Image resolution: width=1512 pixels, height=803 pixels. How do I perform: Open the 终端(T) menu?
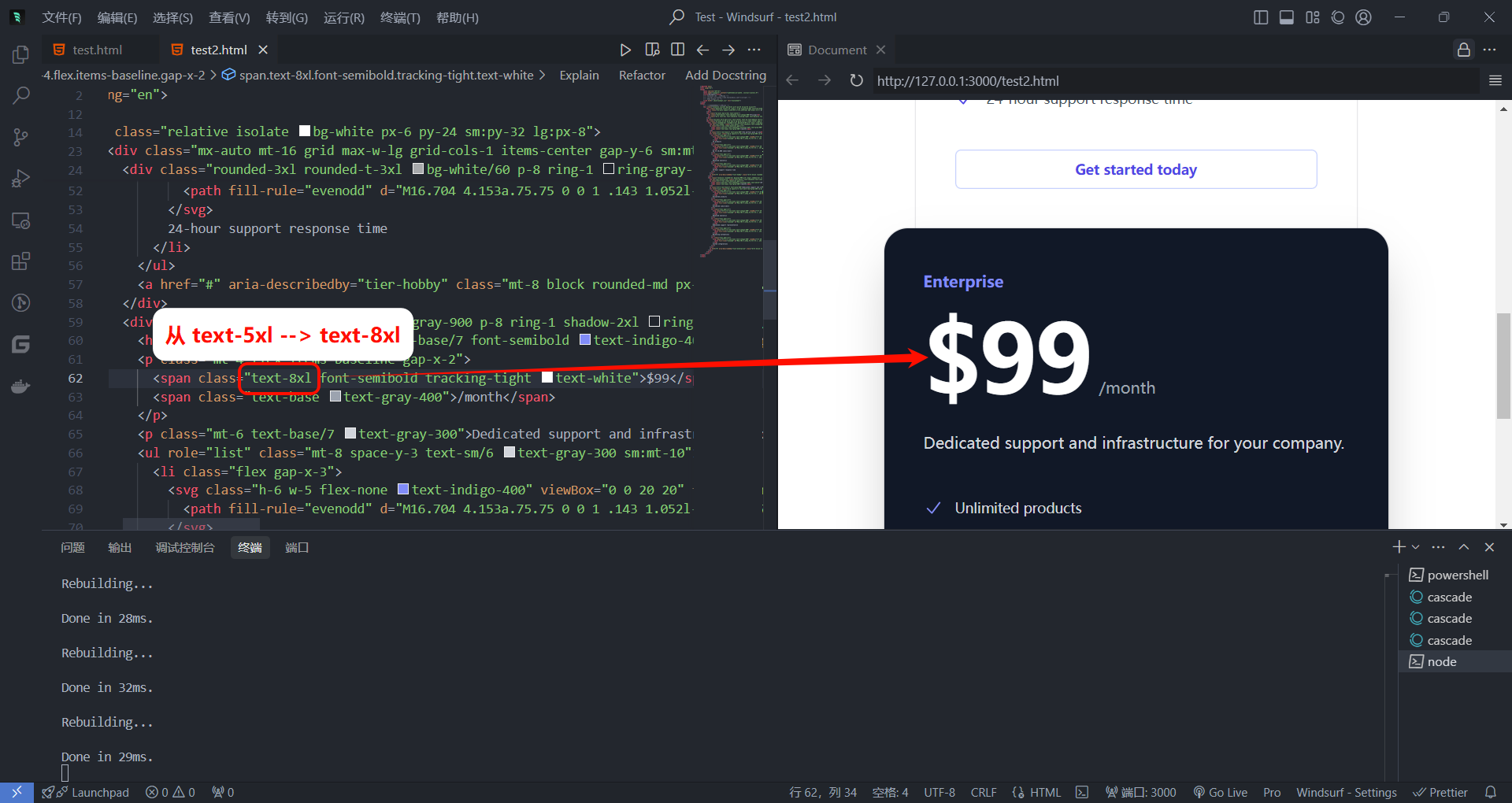[400, 17]
